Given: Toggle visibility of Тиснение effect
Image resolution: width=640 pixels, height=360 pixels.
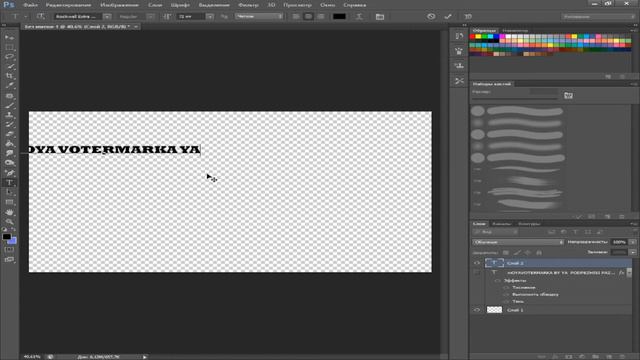Looking at the screenshot, I should coord(506,288).
